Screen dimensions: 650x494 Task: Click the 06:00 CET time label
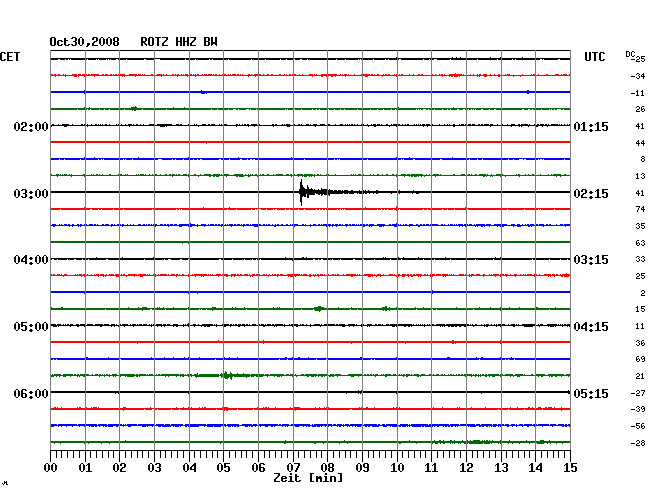(x=31, y=393)
